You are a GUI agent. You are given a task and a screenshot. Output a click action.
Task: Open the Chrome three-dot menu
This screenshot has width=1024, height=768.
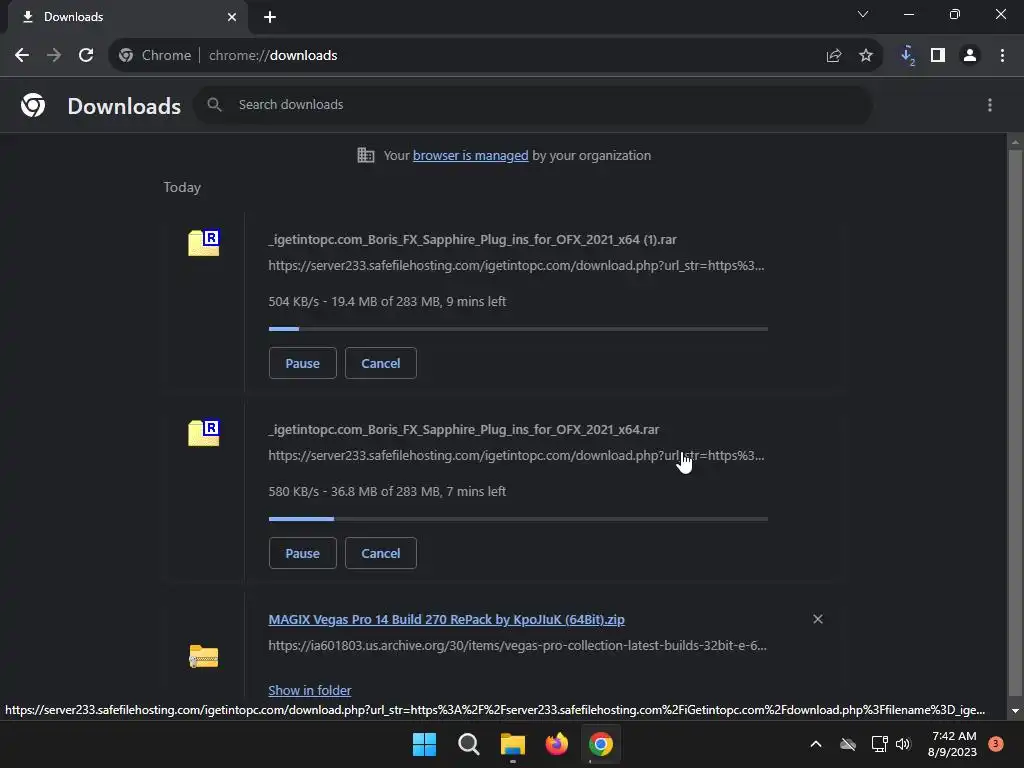coord(1002,56)
